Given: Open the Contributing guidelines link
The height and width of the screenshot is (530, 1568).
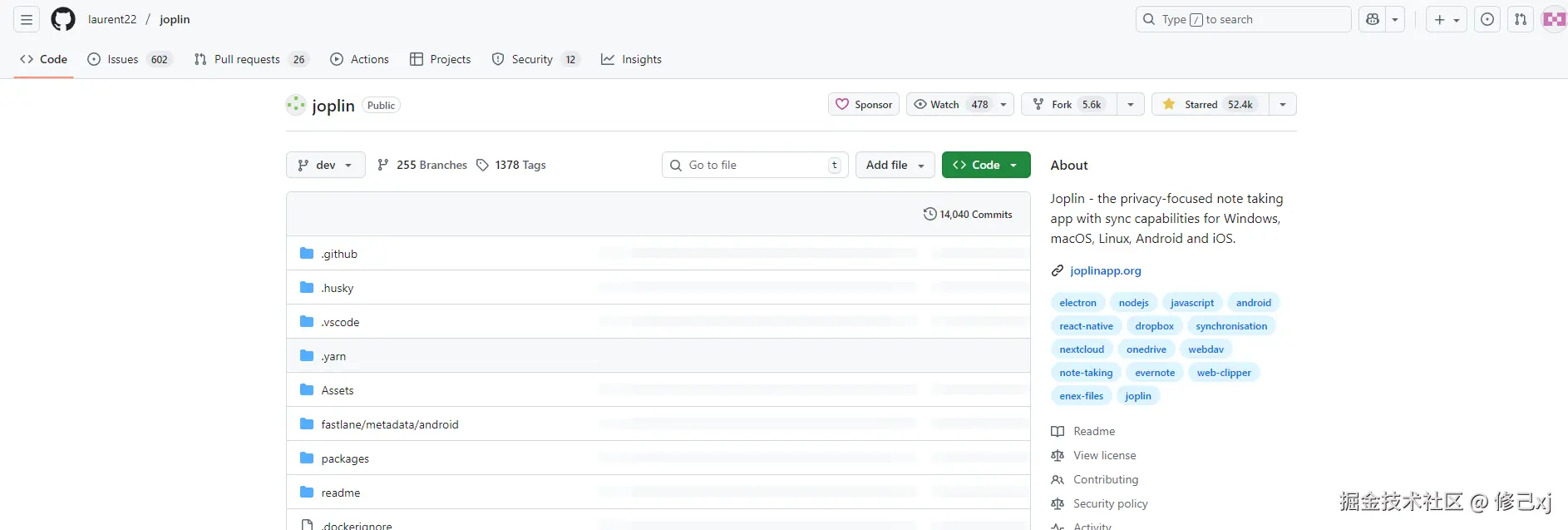Looking at the screenshot, I should (1095, 479).
